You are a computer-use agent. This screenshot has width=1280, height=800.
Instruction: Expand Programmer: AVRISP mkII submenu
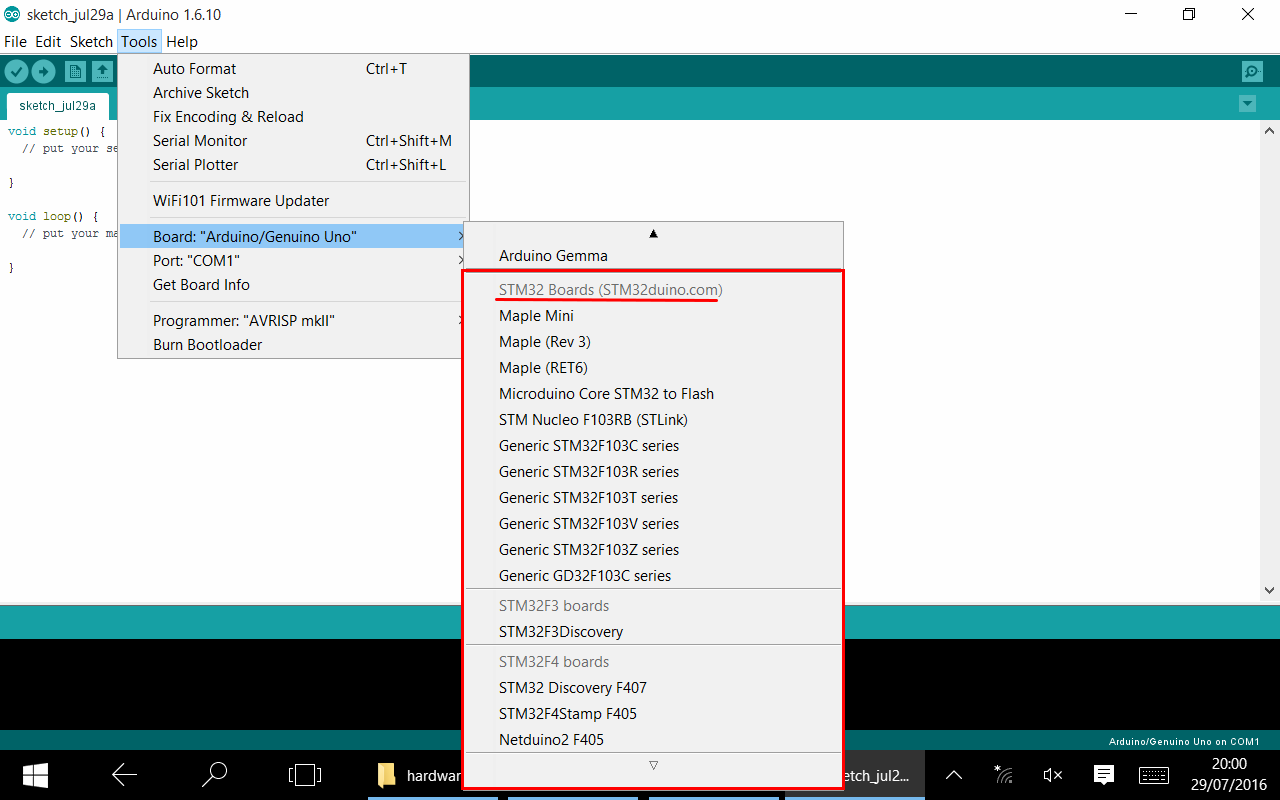293,321
